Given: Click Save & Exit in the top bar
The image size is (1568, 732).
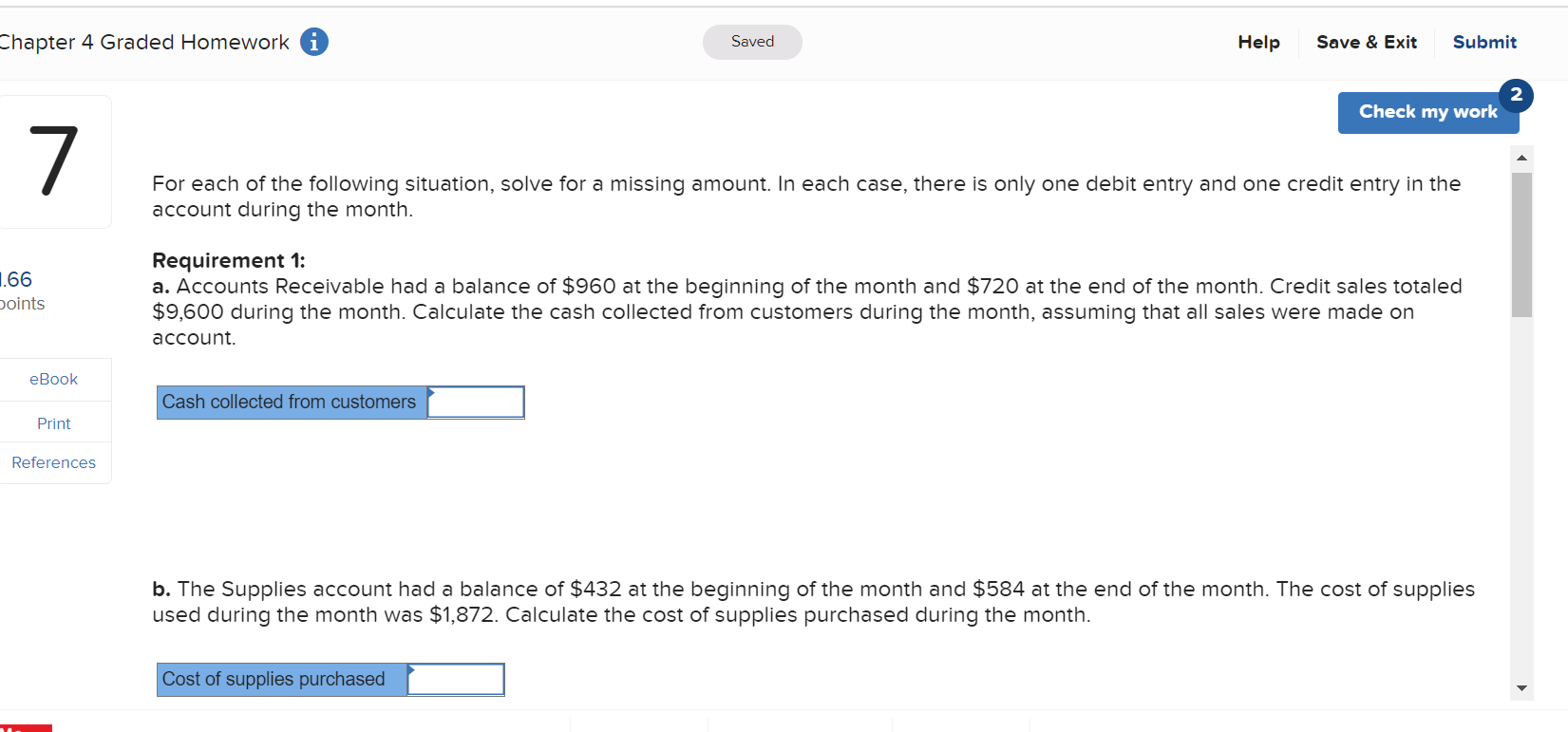Looking at the screenshot, I should click(x=1366, y=42).
